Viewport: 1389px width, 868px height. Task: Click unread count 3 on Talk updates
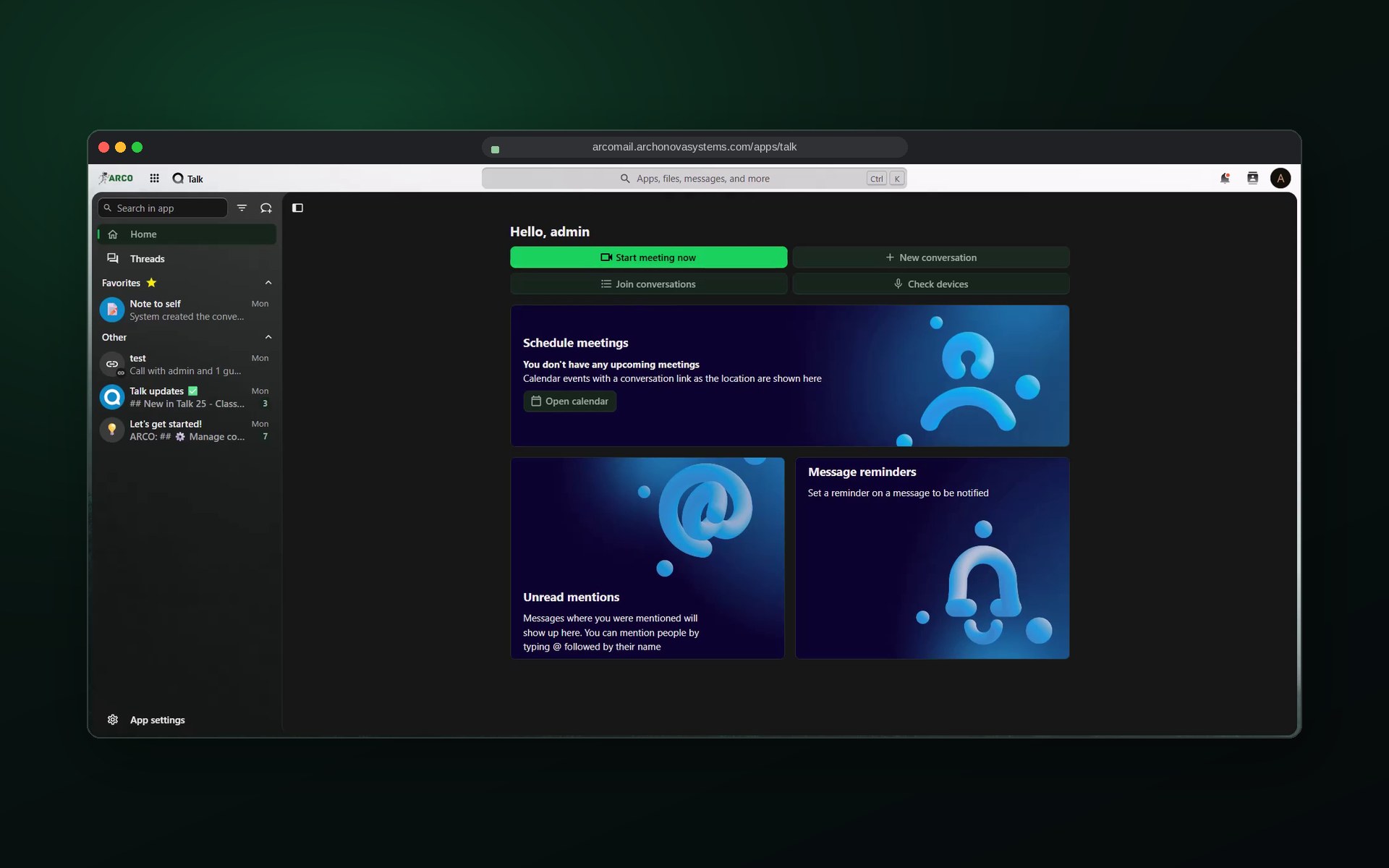pyautogui.click(x=265, y=404)
